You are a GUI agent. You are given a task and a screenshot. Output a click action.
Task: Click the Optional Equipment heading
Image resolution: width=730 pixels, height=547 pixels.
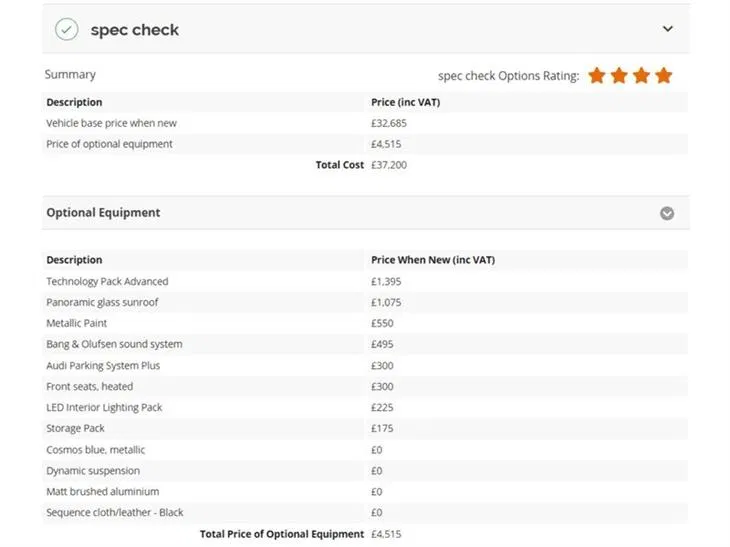(103, 213)
